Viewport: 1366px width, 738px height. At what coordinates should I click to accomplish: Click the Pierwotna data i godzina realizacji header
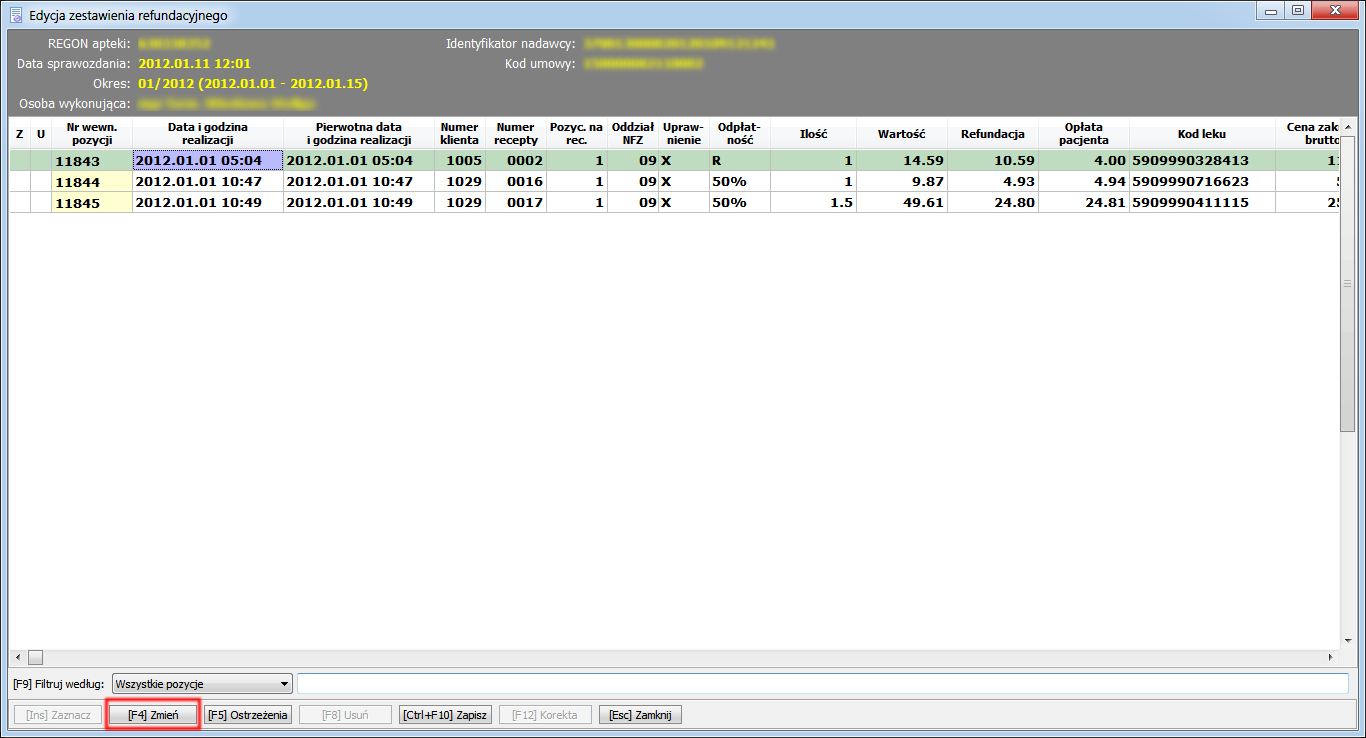(359, 134)
